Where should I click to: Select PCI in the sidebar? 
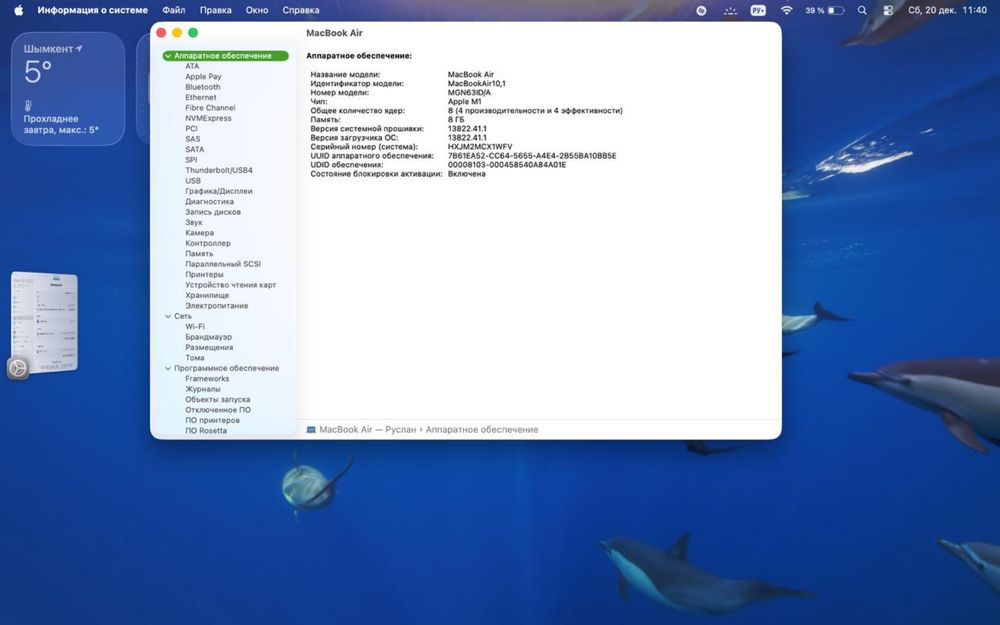[x=191, y=129]
